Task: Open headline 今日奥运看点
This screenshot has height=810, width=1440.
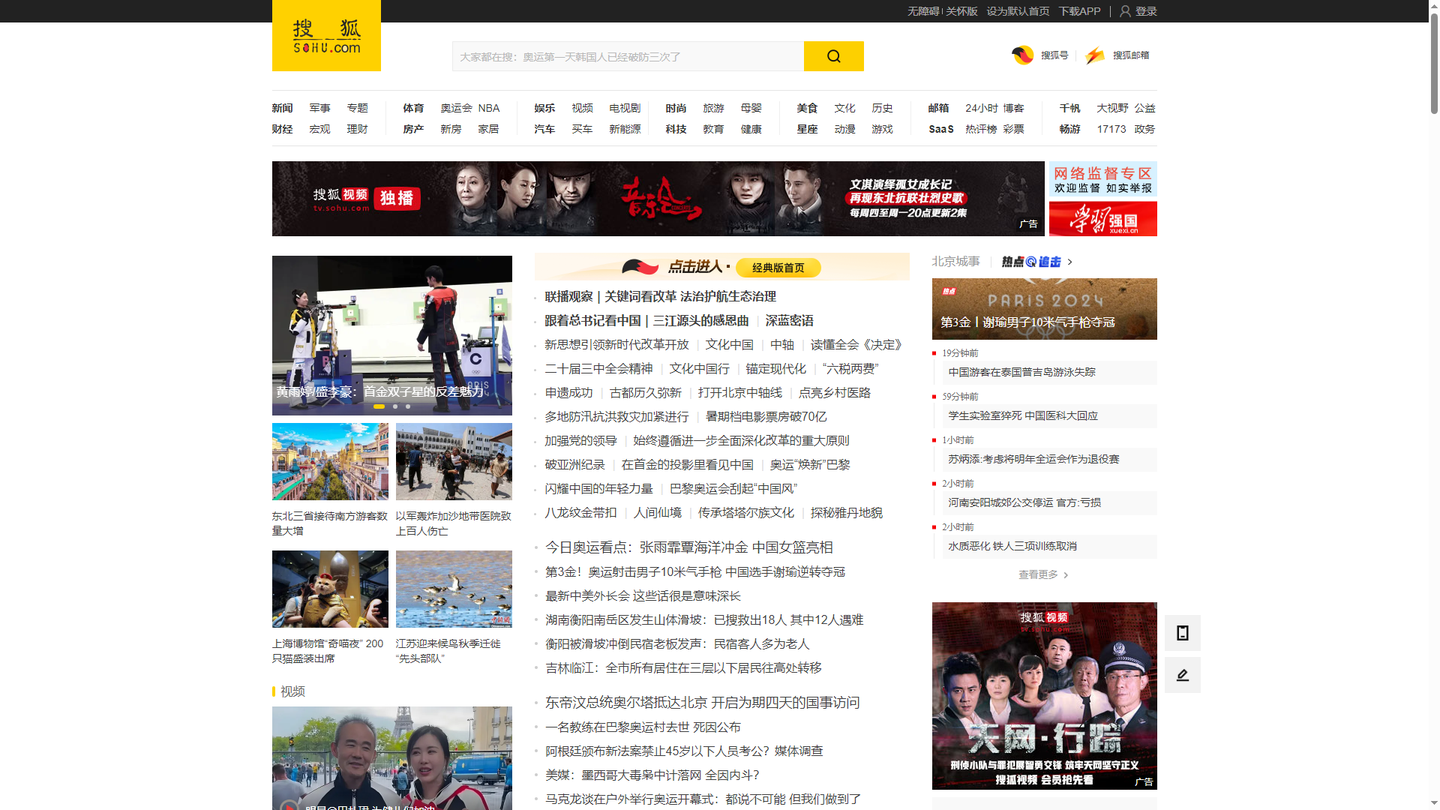Action: point(689,547)
